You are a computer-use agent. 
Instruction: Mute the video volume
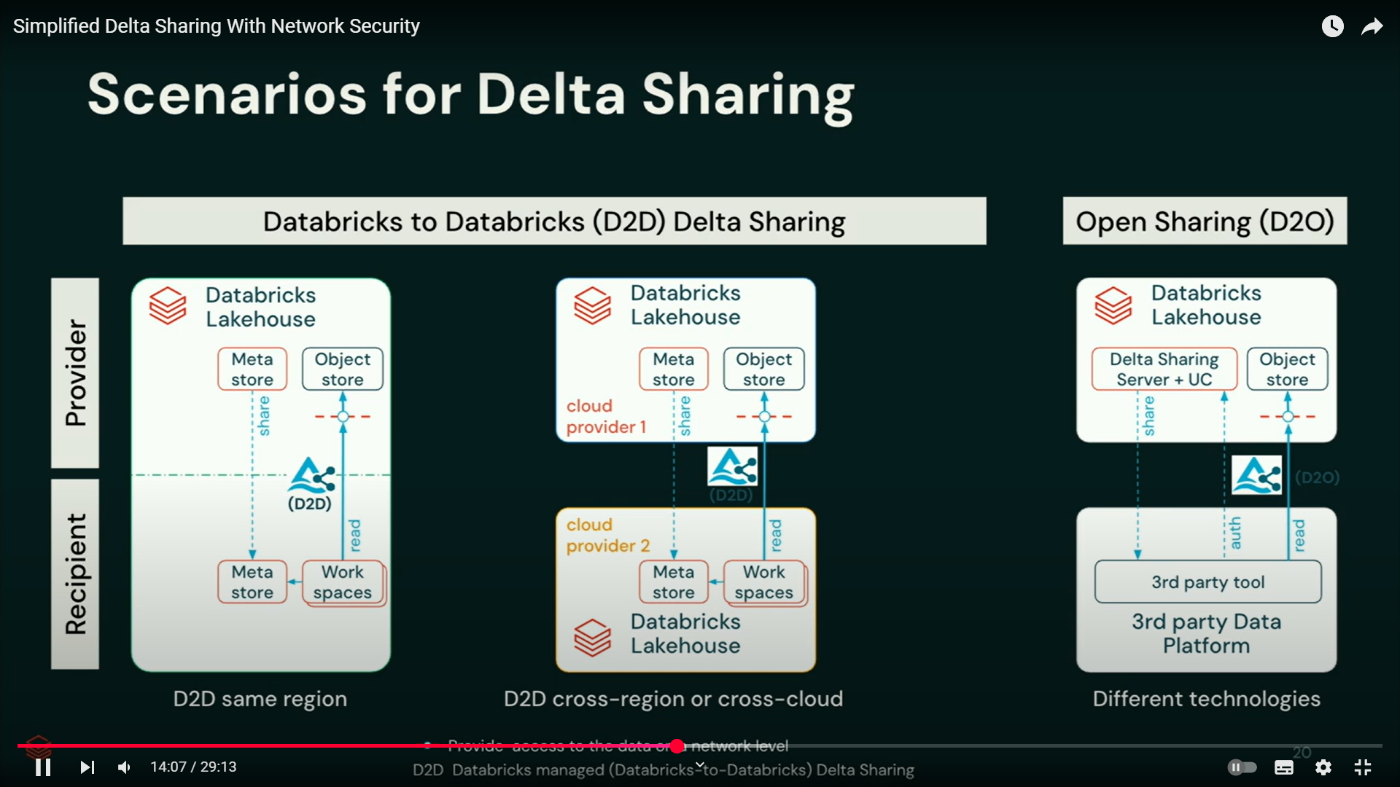click(124, 767)
